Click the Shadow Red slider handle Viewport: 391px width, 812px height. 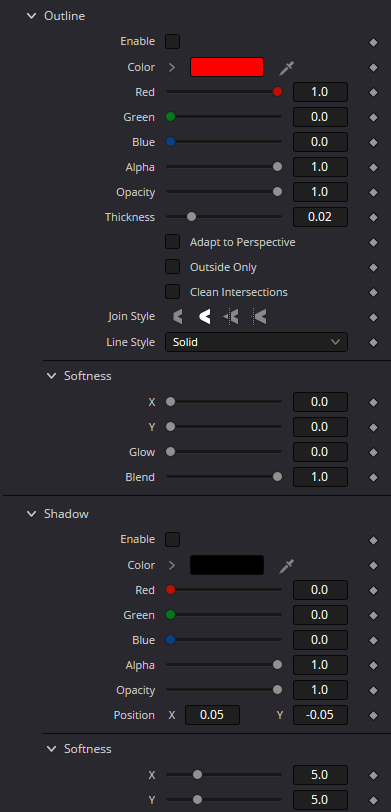point(170,589)
